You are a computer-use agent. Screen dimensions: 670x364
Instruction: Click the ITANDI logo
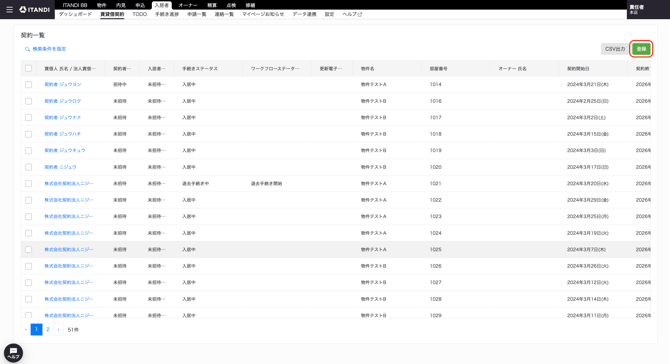click(35, 9)
